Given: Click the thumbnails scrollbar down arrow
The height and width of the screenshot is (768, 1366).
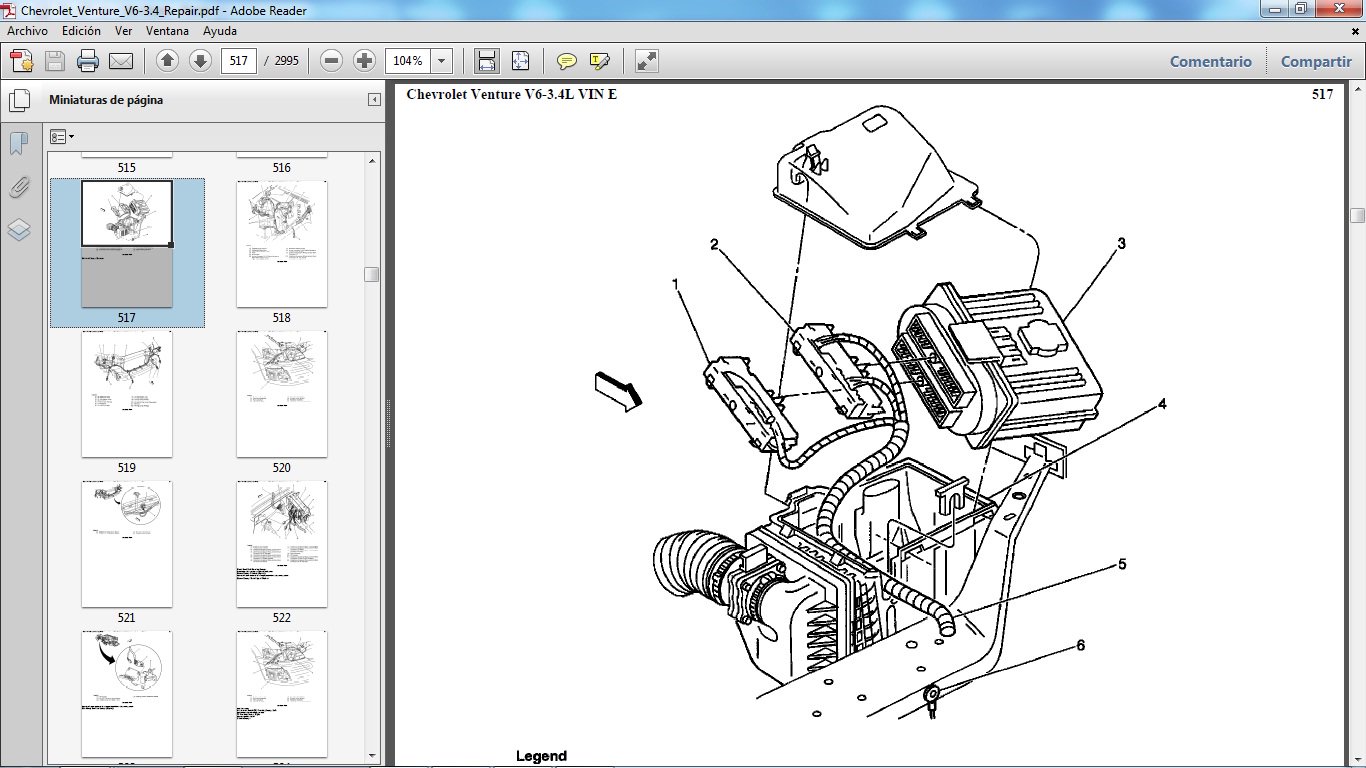Looking at the screenshot, I should click(x=371, y=755).
